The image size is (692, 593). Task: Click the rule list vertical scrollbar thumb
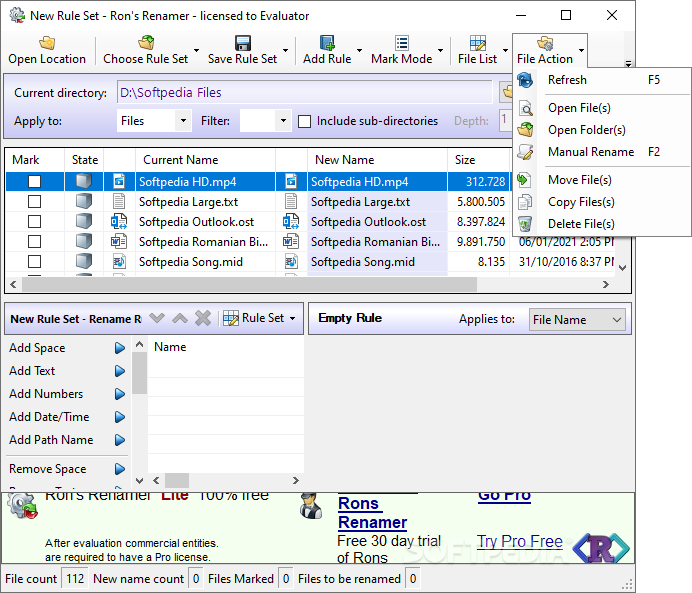tap(139, 373)
